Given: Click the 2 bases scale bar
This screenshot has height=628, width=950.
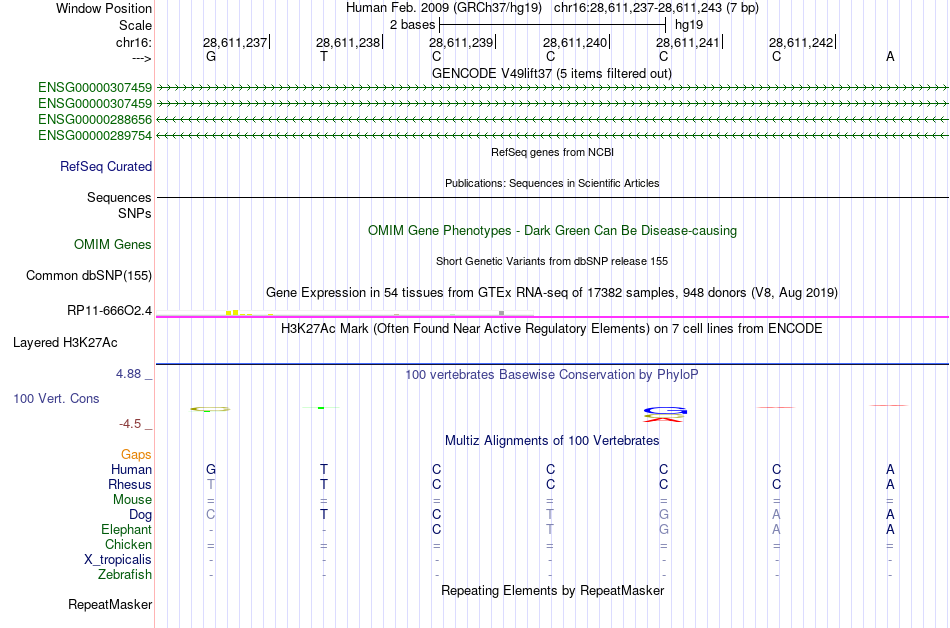Looking at the screenshot, I should 553,25.
